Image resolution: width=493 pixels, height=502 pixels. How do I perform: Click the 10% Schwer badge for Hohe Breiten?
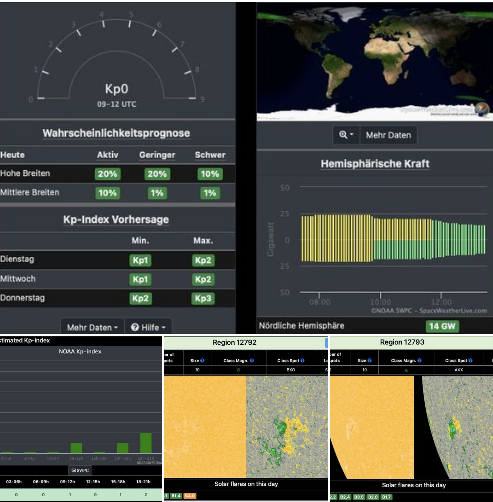point(210,174)
